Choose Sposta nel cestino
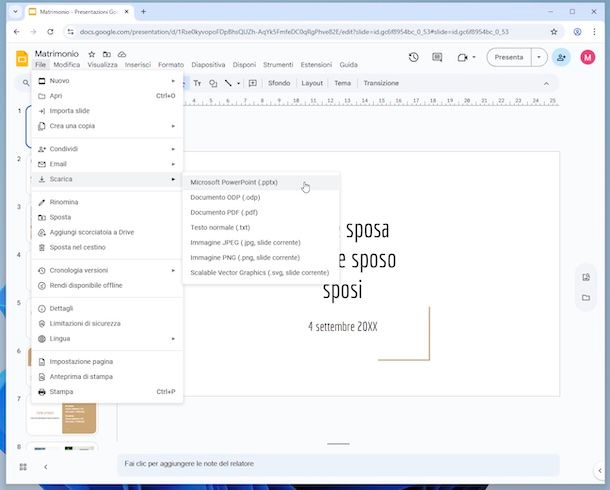Viewport: 610px width, 490px height. click(x=107, y=247)
